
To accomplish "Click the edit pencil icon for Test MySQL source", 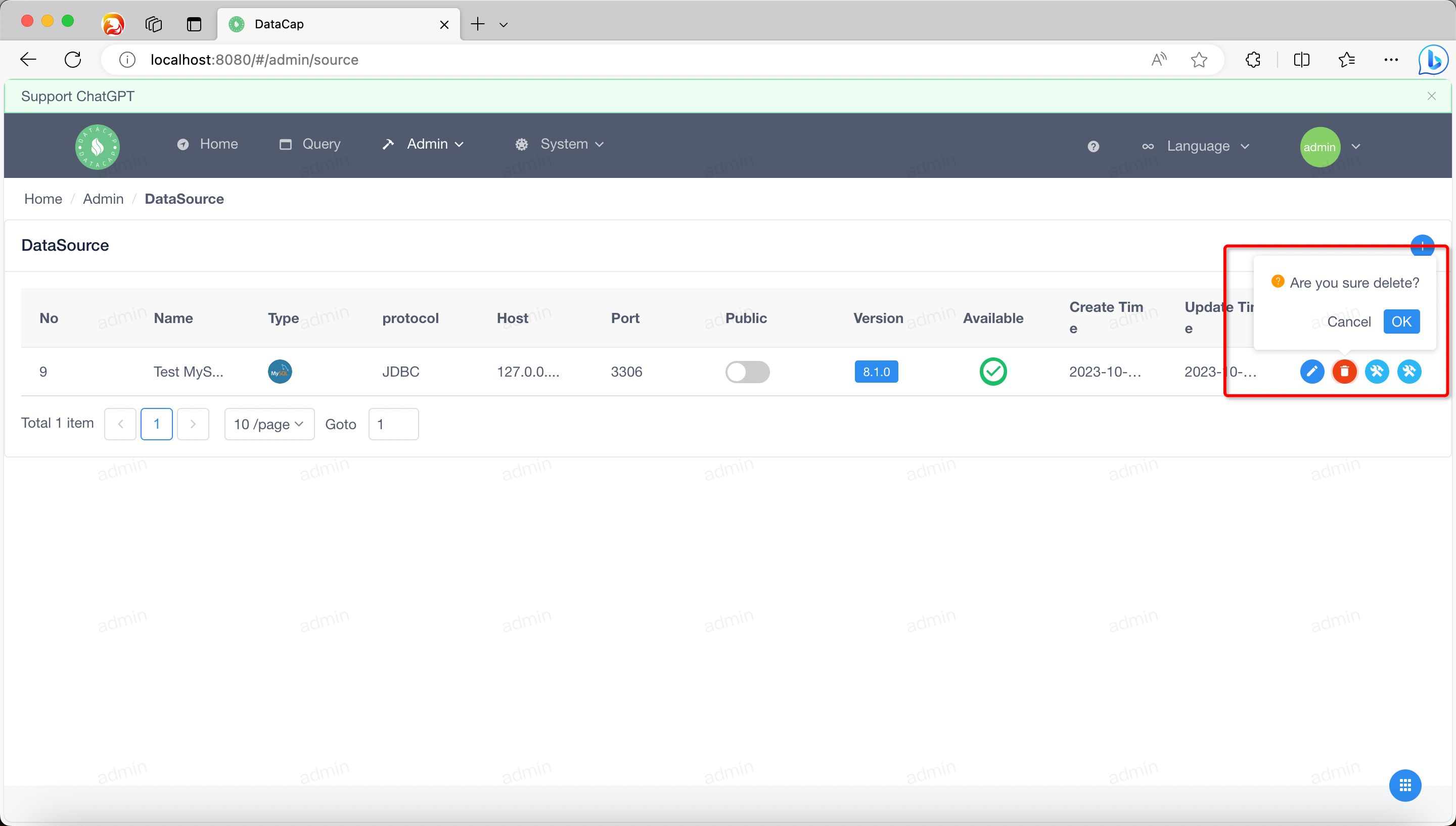I will coord(1311,372).
